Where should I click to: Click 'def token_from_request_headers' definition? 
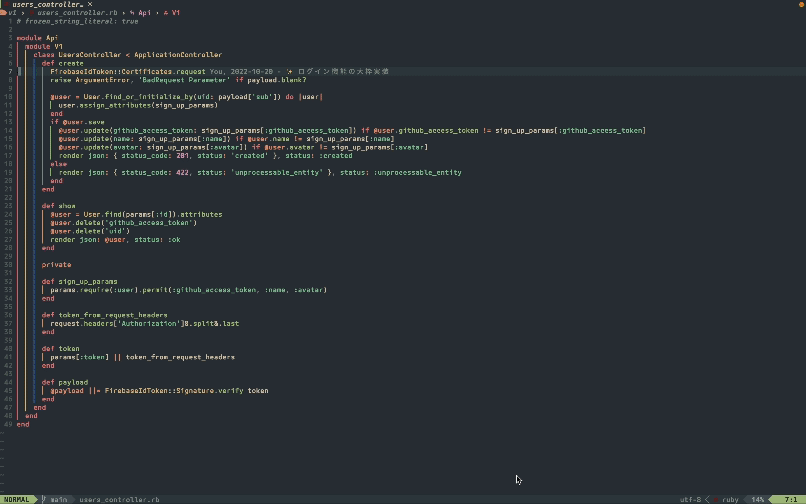pos(104,315)
